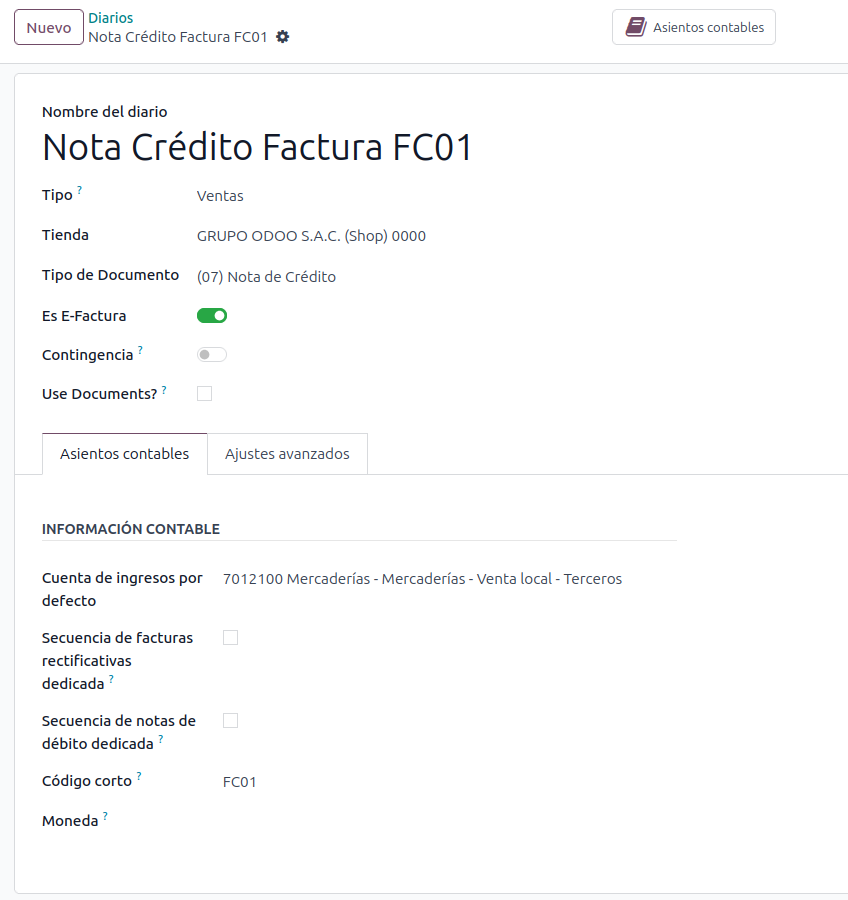Select the Asientos contables tab

(124, 454)
